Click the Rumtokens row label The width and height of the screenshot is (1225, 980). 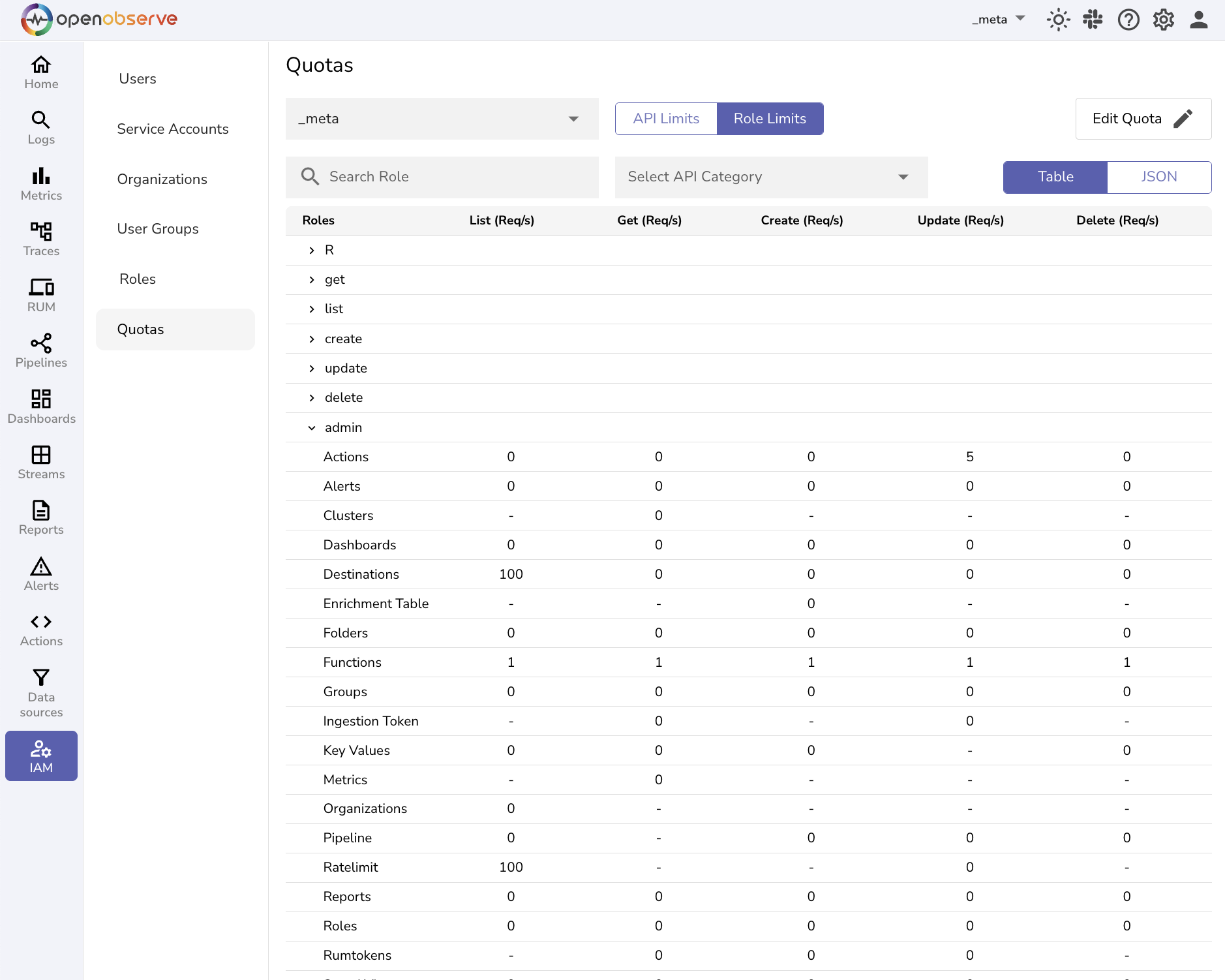[357, 955]
